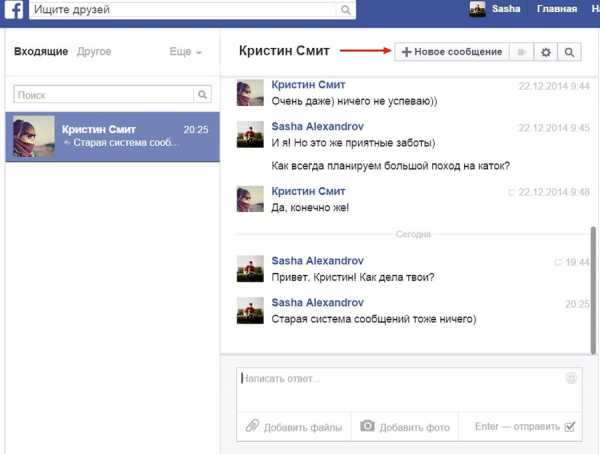
Task: Click Sasha's avatar beside the 9:45 message
Action: 250,134
